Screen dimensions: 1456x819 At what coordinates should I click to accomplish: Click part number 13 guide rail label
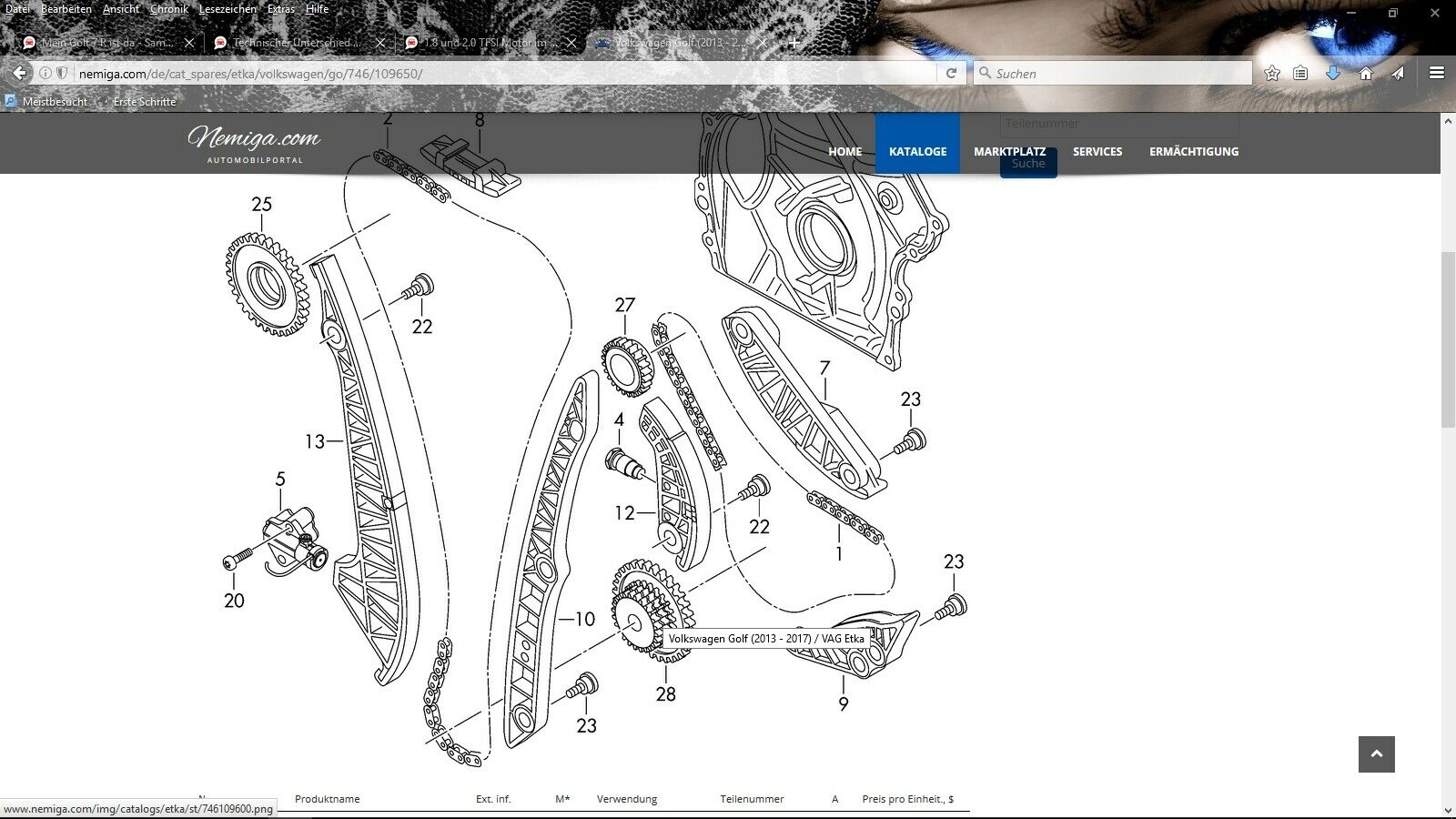[314, 441]
